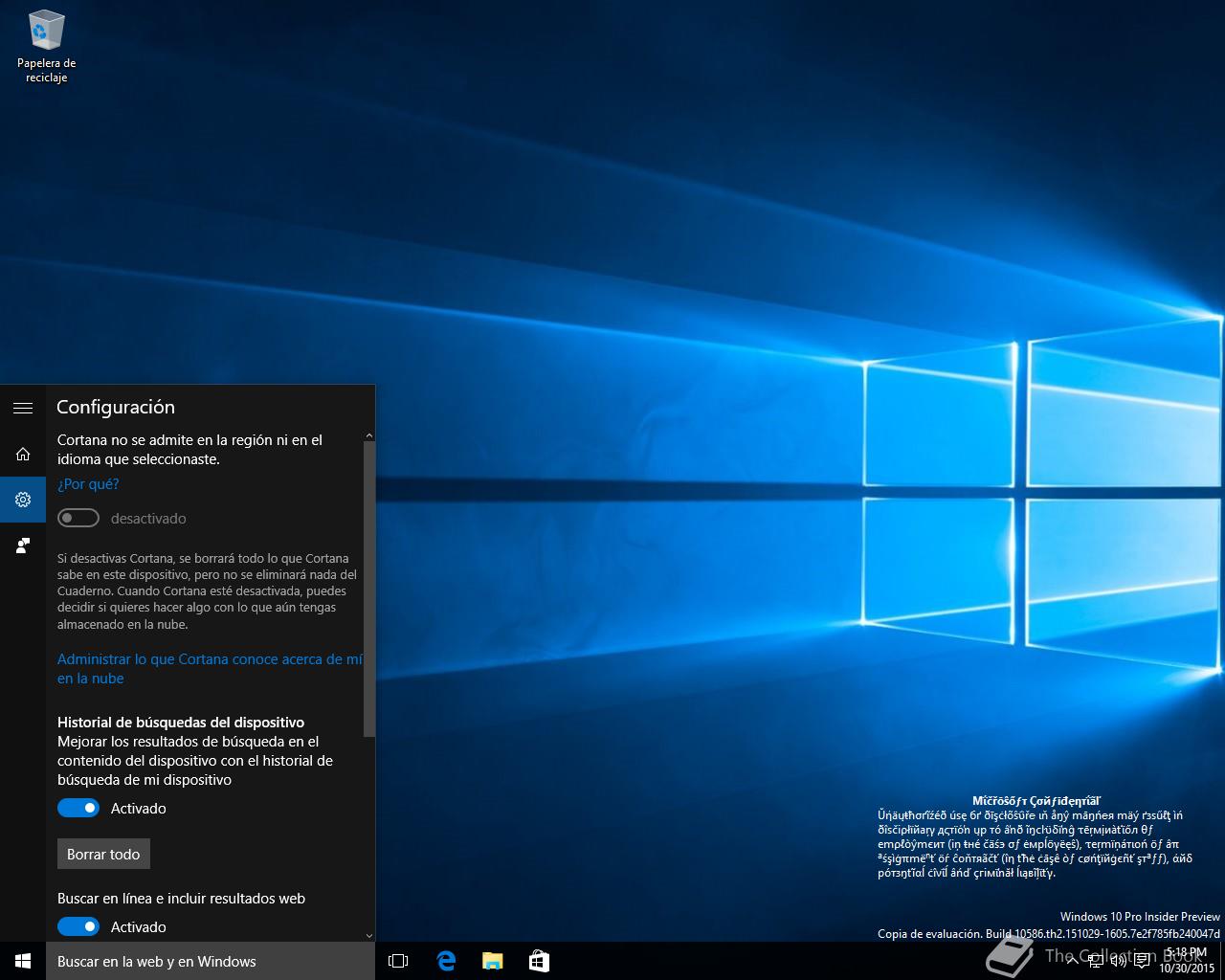Screen dimensions: 1225x980
Task: Click the 'Borrar todo' button
Action: (x=103, y=854)
